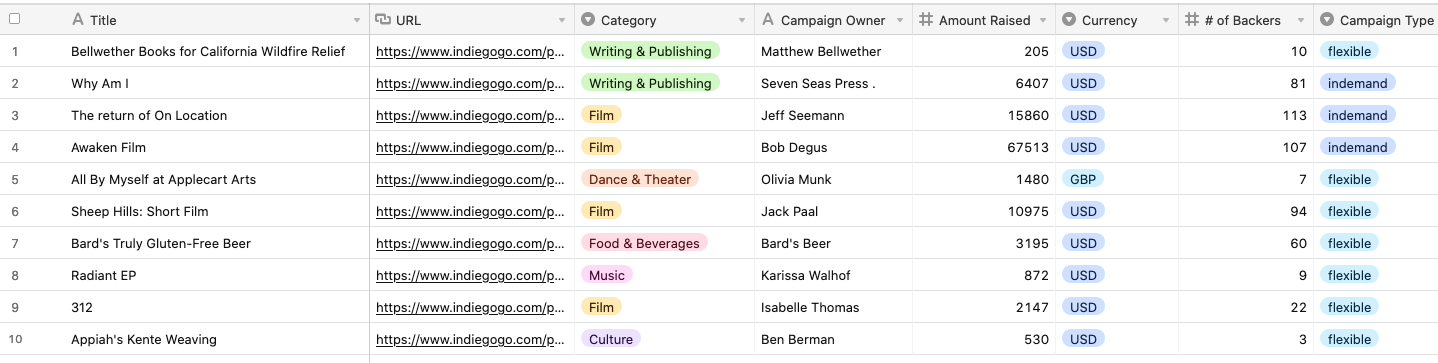Click Writing & Publishing tag in Why Am I row
This screenshot has width=1438, height=363.
[x=650, y=83]
